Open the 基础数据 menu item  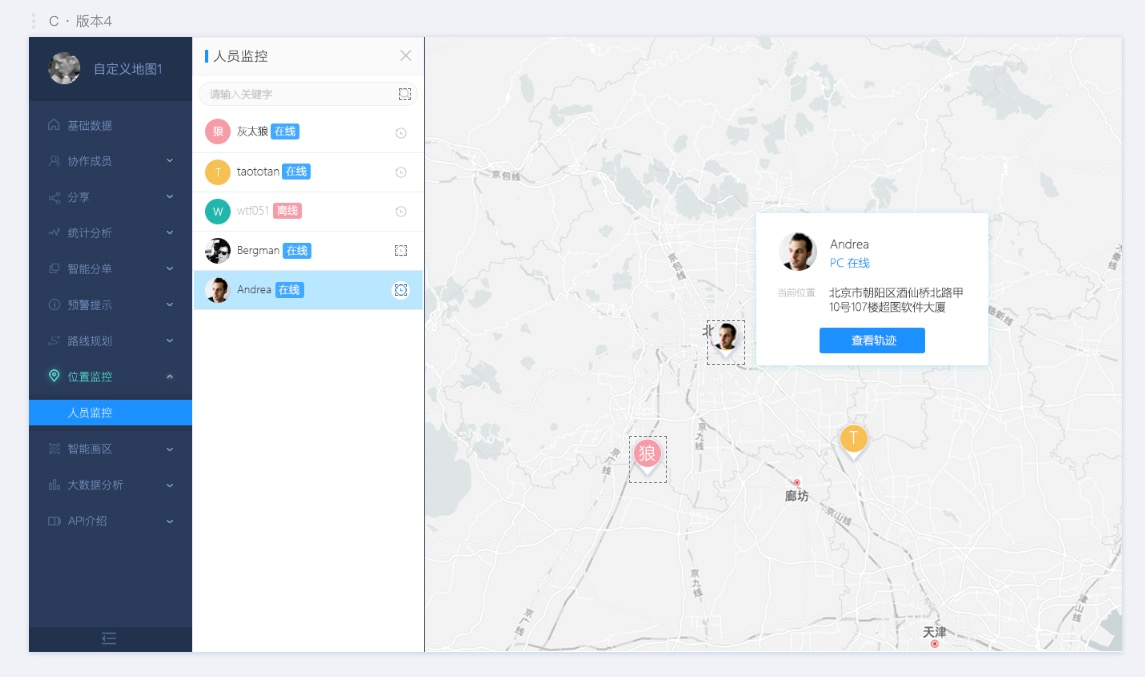pyautogui.click(x=90, y=126)
